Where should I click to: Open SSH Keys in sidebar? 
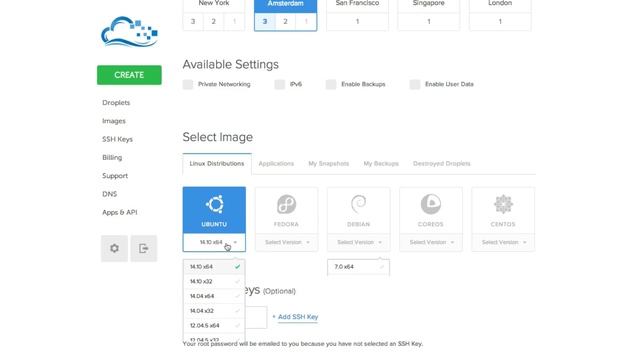118,139
